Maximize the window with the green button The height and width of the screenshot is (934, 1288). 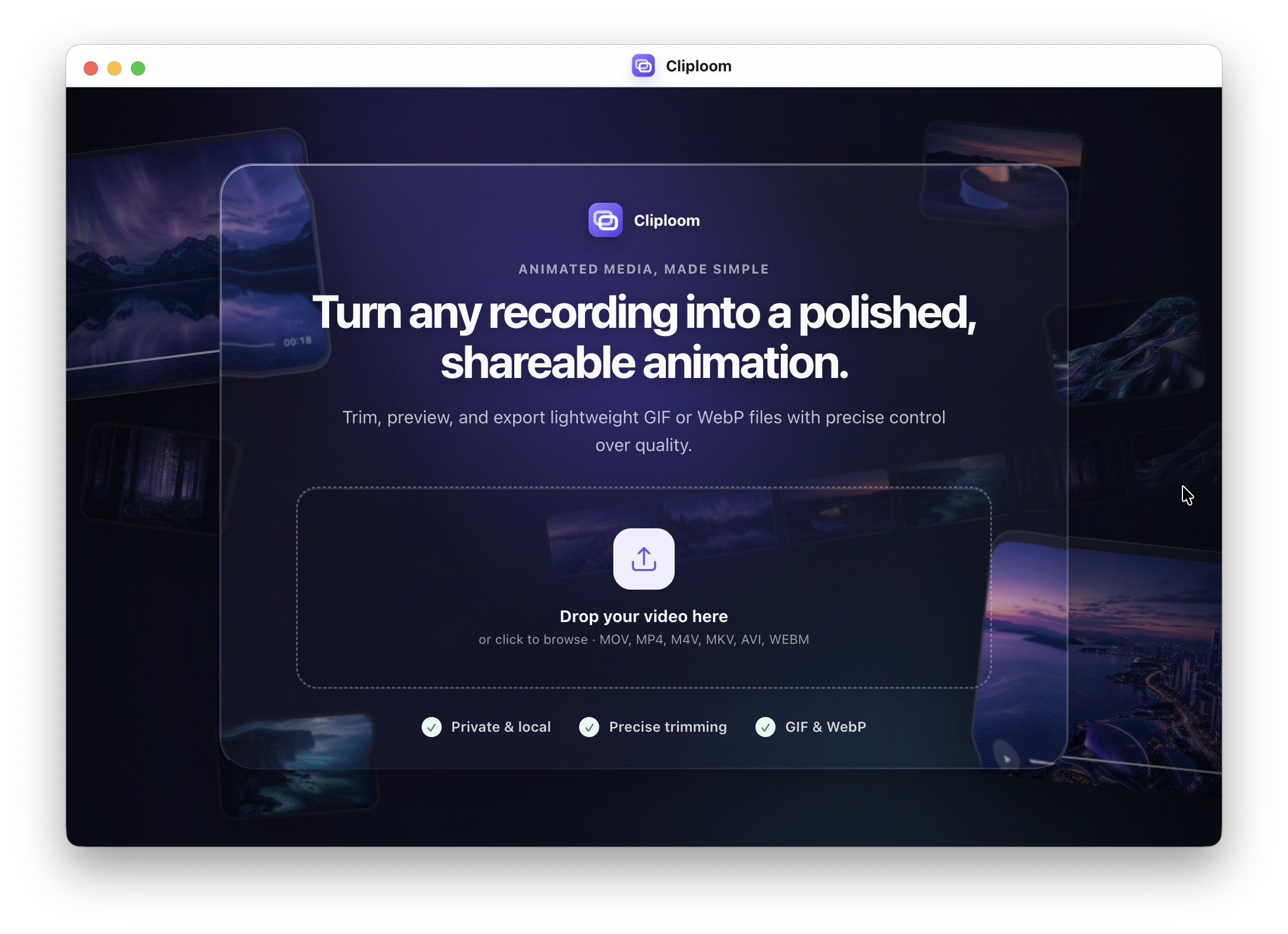pos(138,68)
